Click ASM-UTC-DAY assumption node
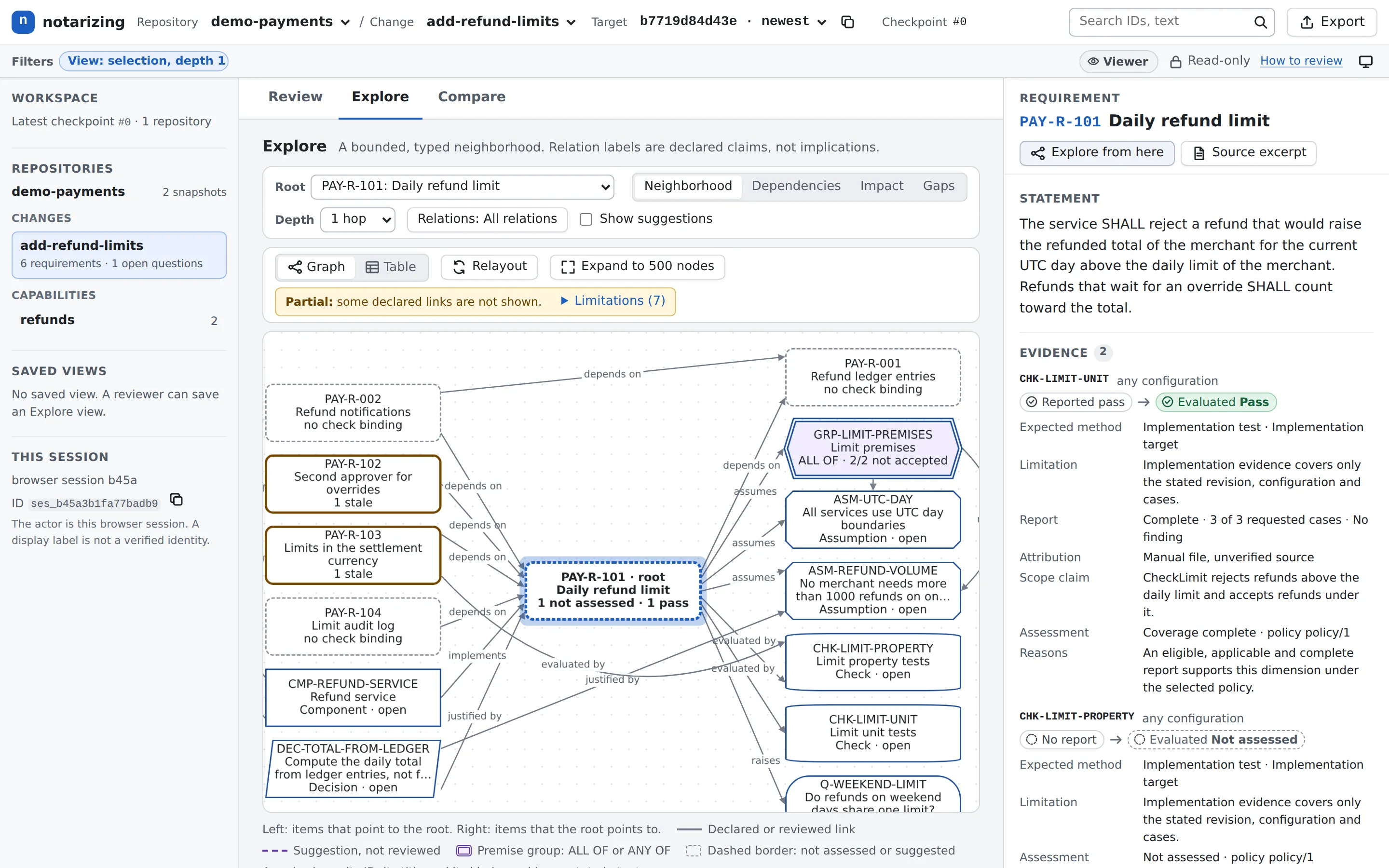 [x=872, y=519]
